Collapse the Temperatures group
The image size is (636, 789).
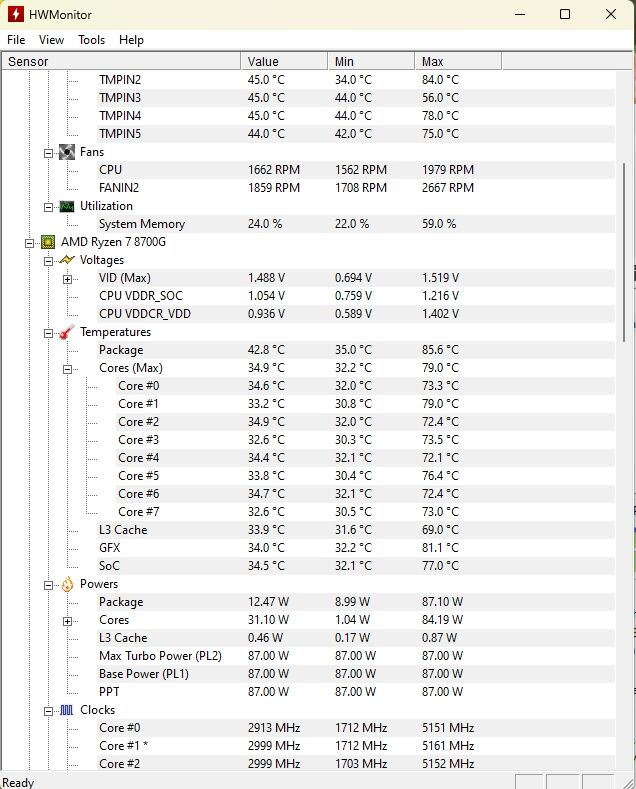pos(48,333)
